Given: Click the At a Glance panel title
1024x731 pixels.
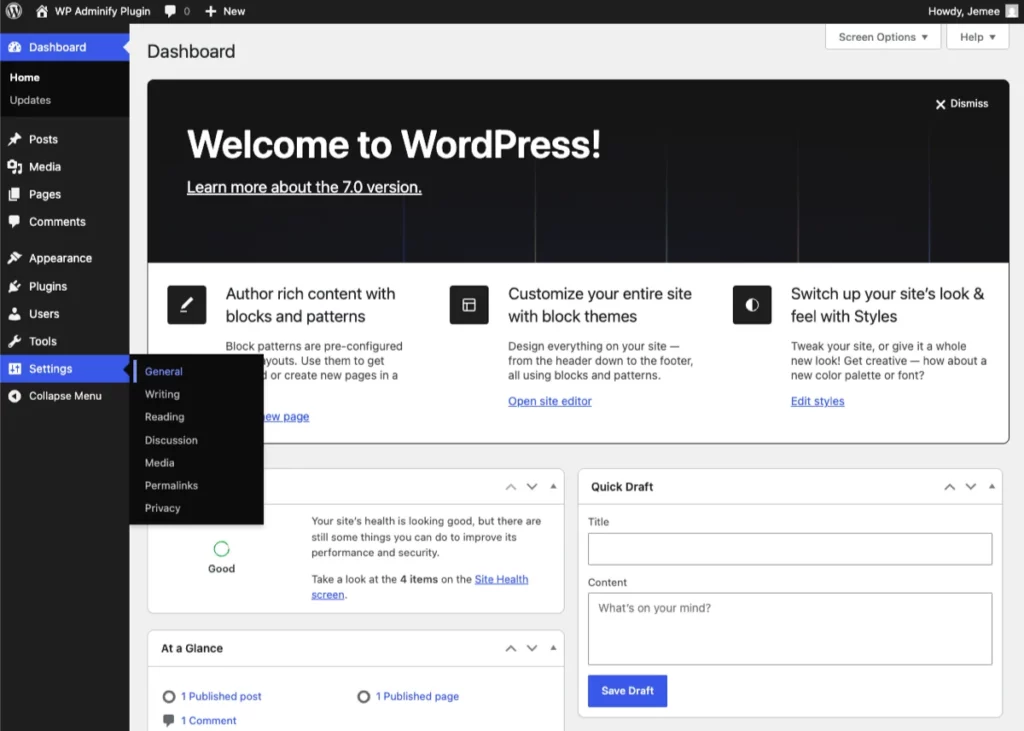Looking at the screenshot, I should pyautogui.click(x=192, y=648).
